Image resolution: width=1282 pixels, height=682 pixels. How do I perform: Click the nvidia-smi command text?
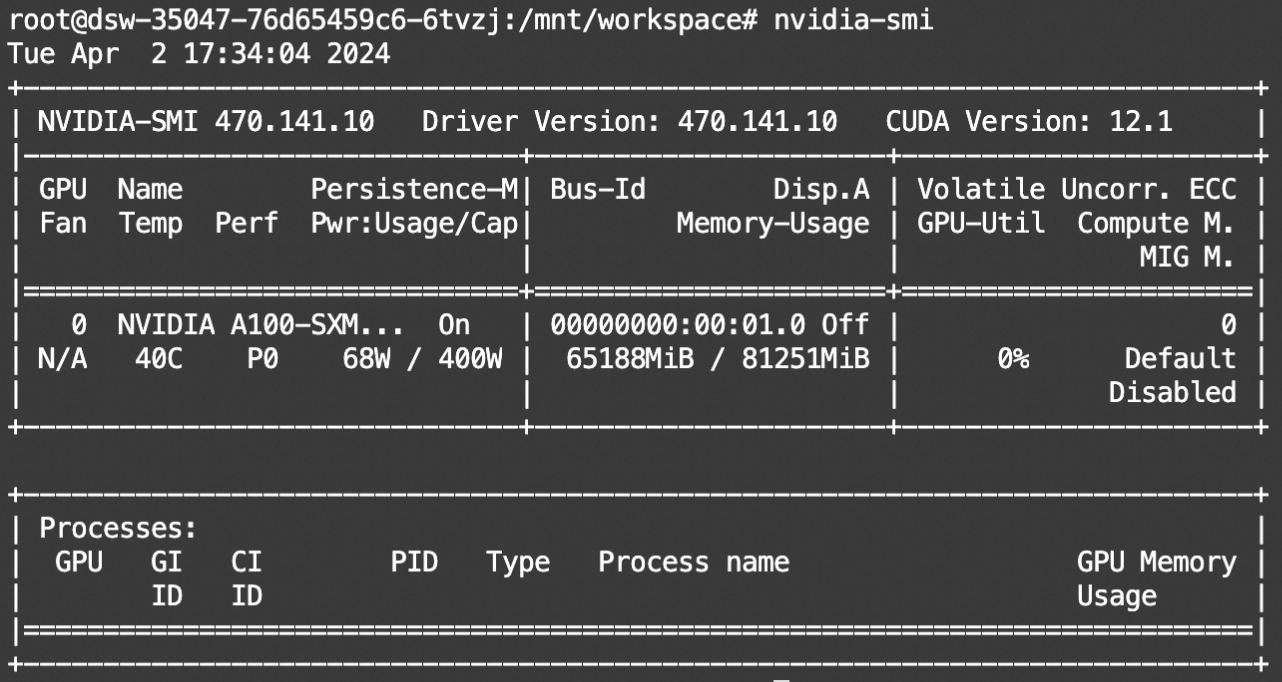click(x=853, y=20)
